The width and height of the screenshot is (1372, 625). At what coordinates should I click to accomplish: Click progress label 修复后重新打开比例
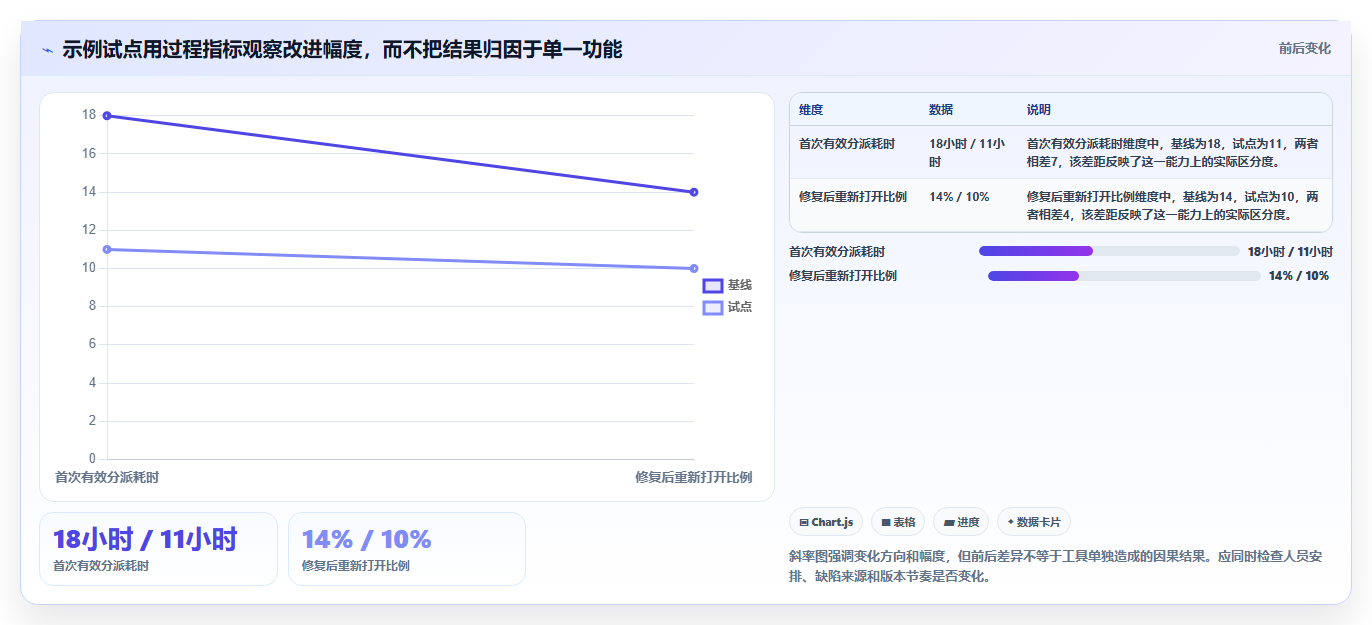[x=843, y=276]
